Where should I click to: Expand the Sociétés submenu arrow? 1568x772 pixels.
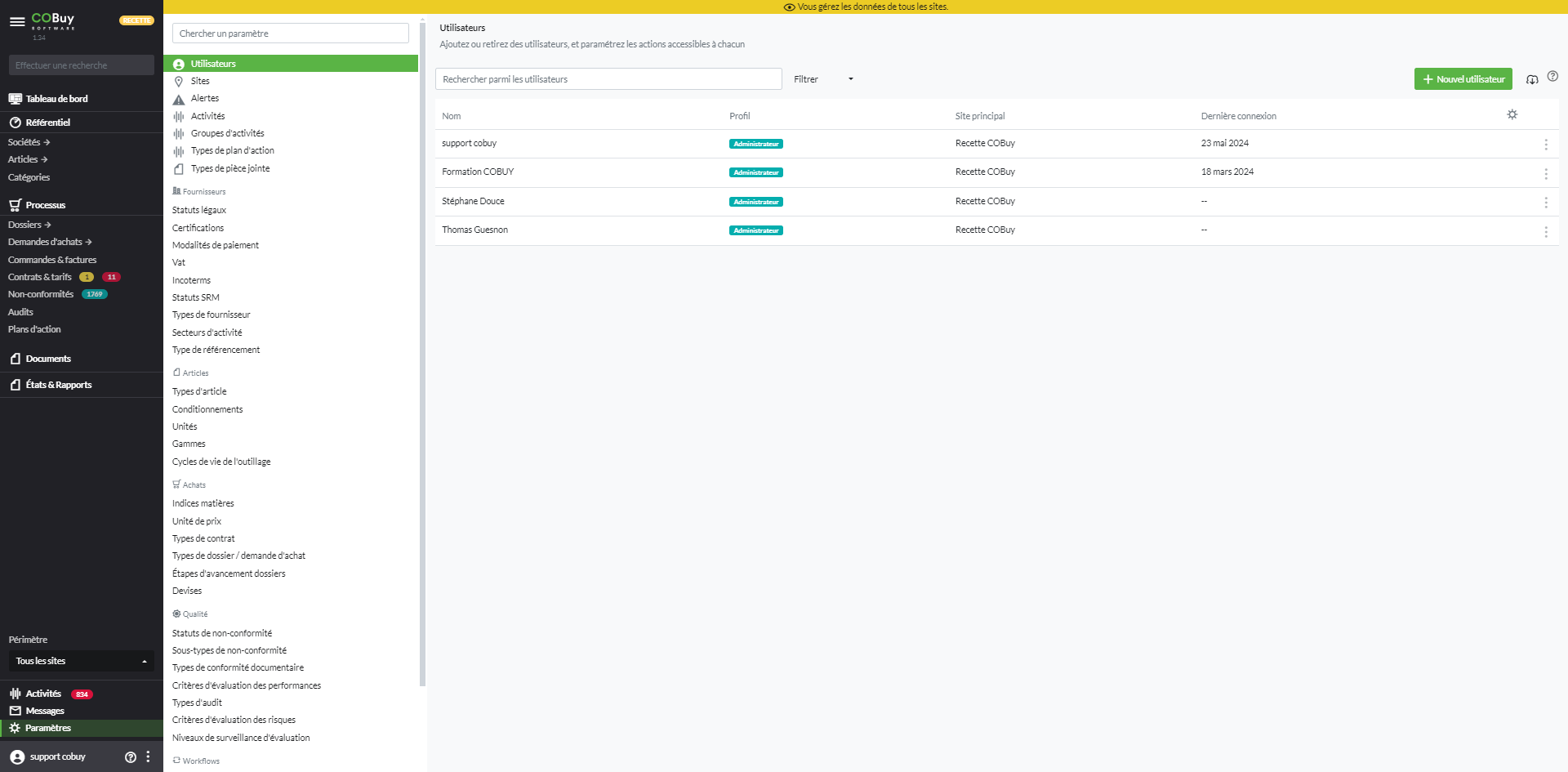[47, 142]
